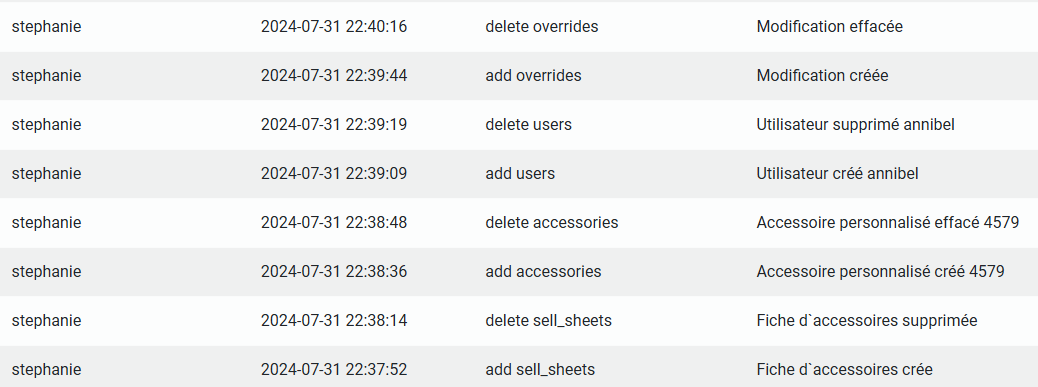Viewport: 1038px width, 387px height.
Task: Select the 'delete sell_sheets' action cell
Action: [548, 321]
